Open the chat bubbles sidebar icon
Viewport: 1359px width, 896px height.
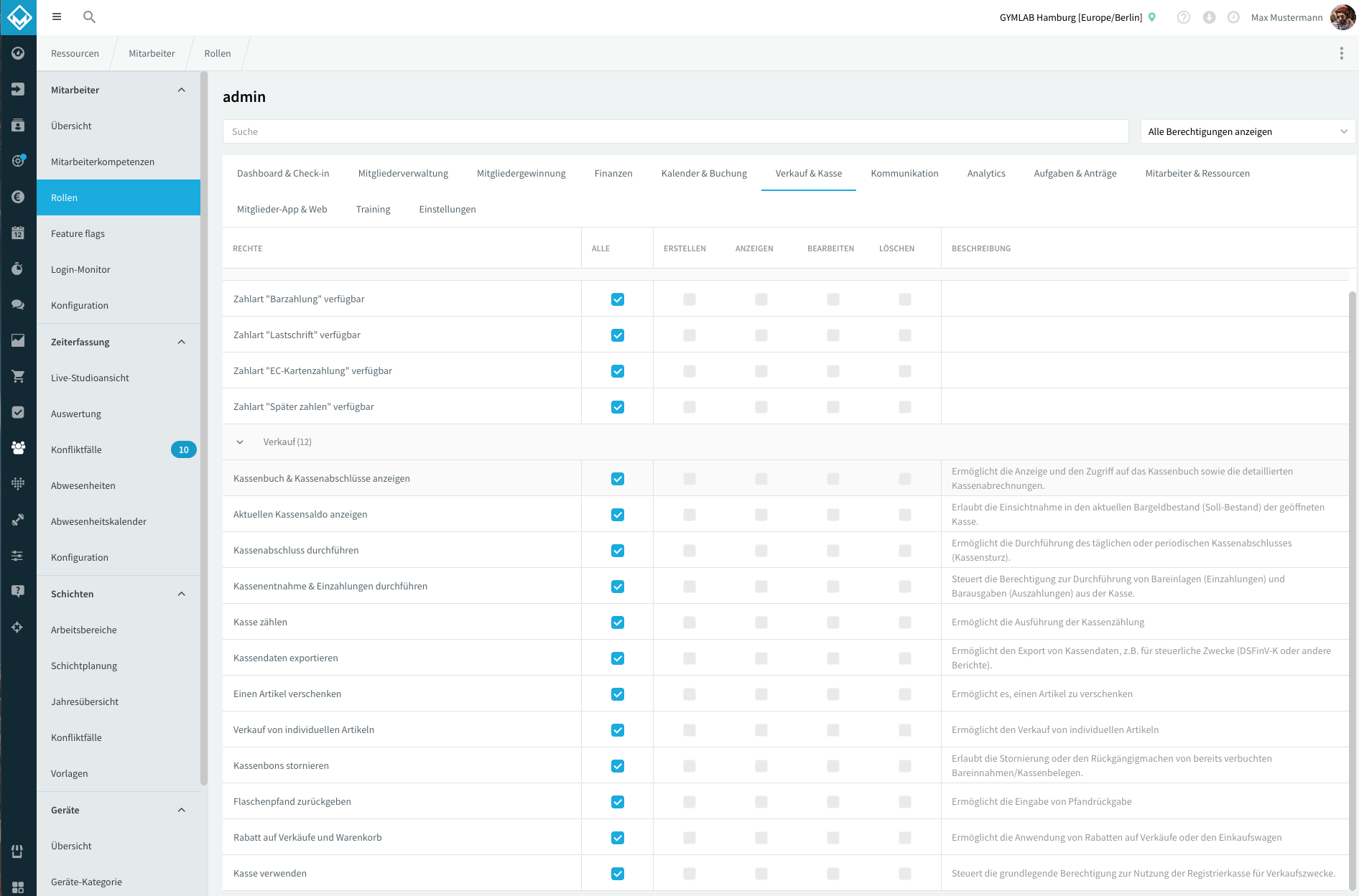pyautogui.click(x=18, y=304)
